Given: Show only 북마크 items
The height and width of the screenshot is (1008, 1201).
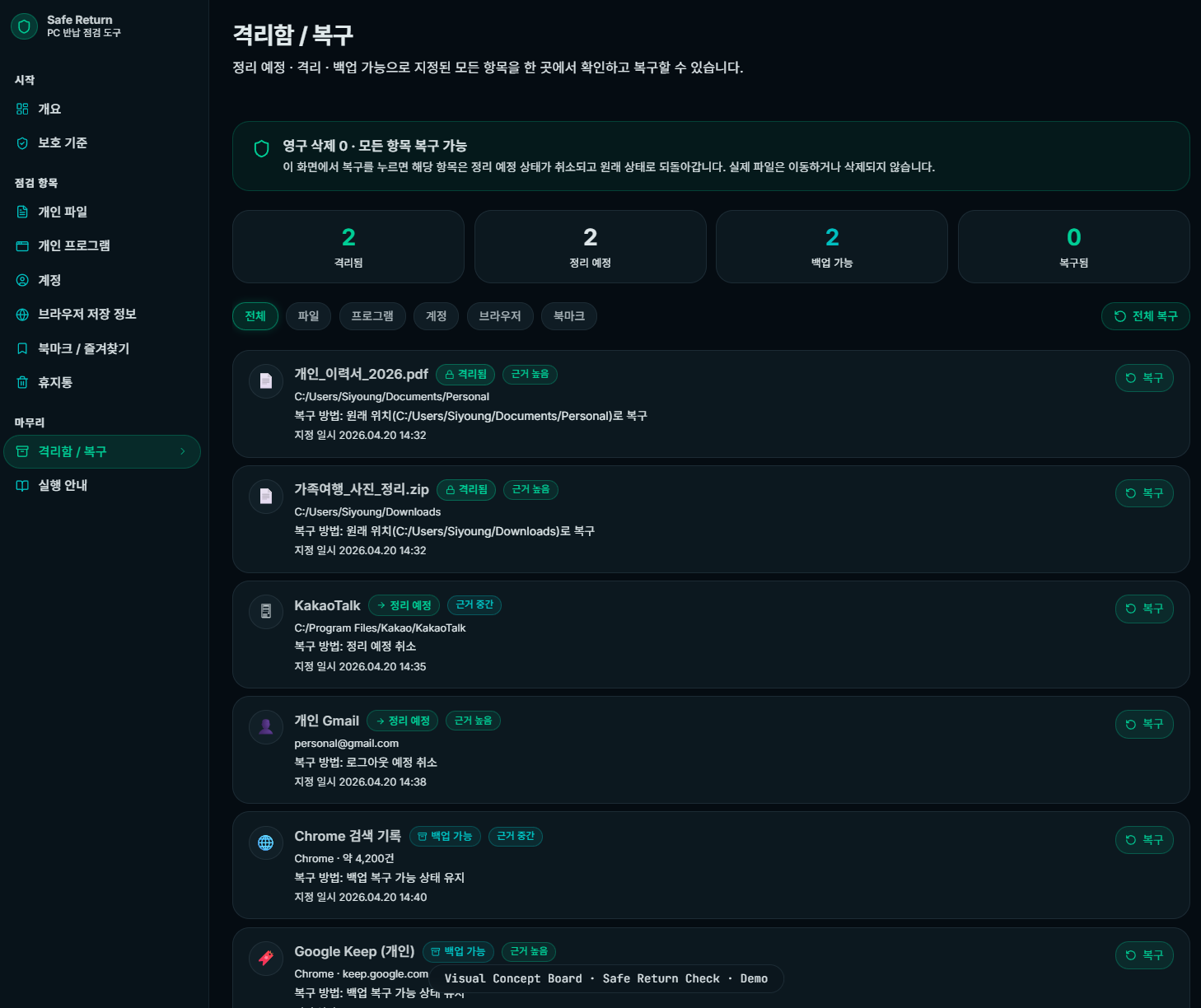Looking at the screenshot, I should (x=568, y=316).
